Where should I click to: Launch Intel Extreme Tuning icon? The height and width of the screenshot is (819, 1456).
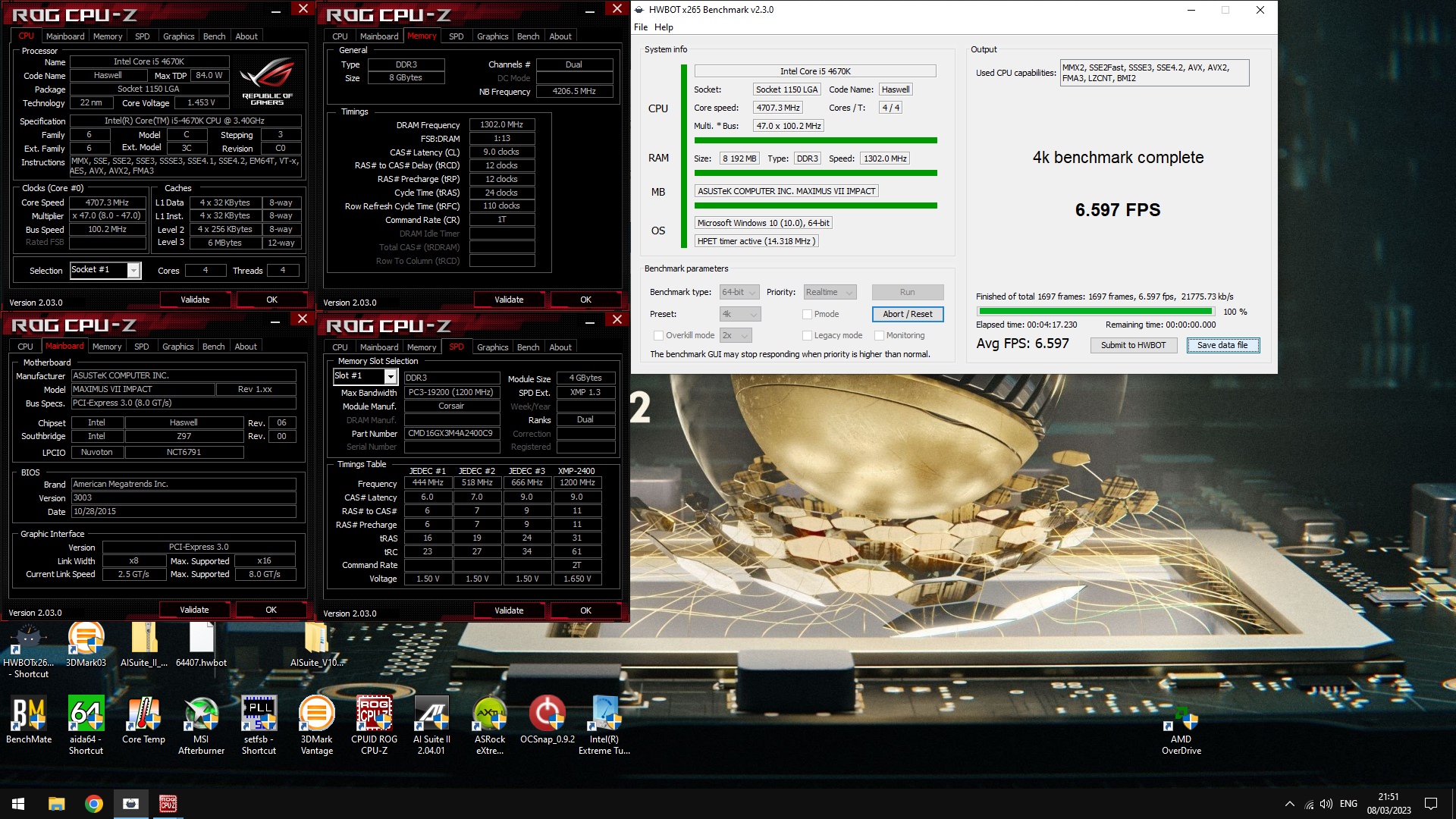tap(604, 725)
